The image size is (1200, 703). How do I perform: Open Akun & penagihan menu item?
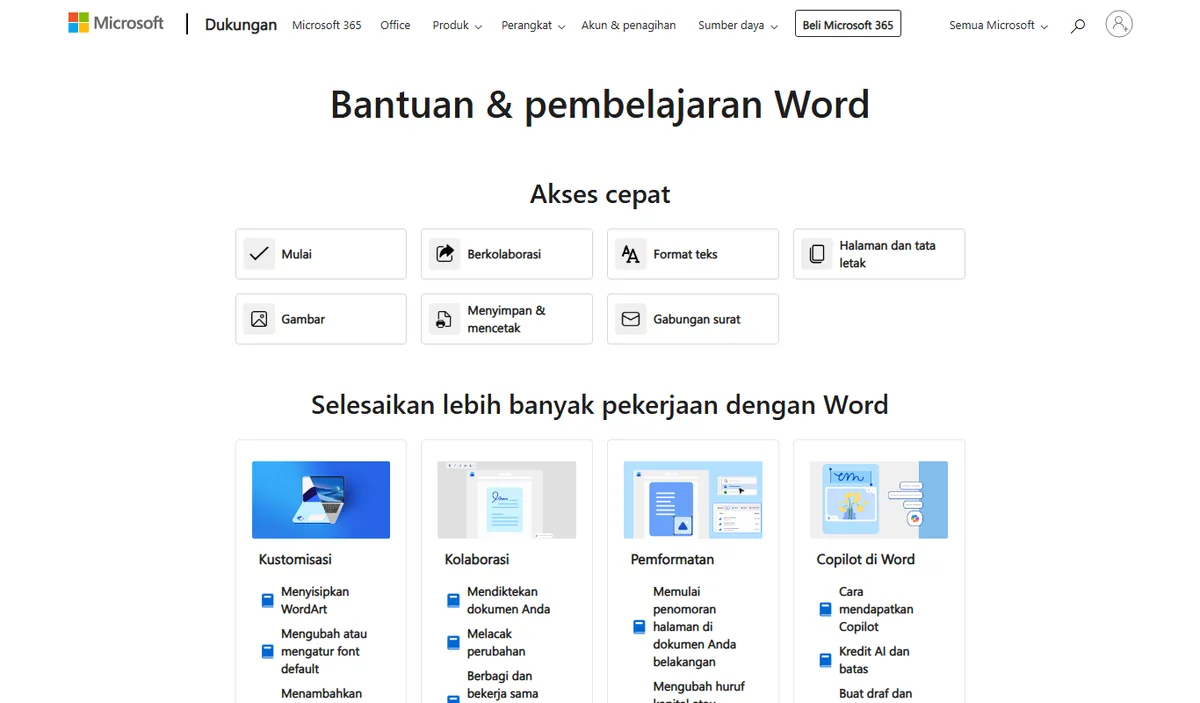click(628, 25)
